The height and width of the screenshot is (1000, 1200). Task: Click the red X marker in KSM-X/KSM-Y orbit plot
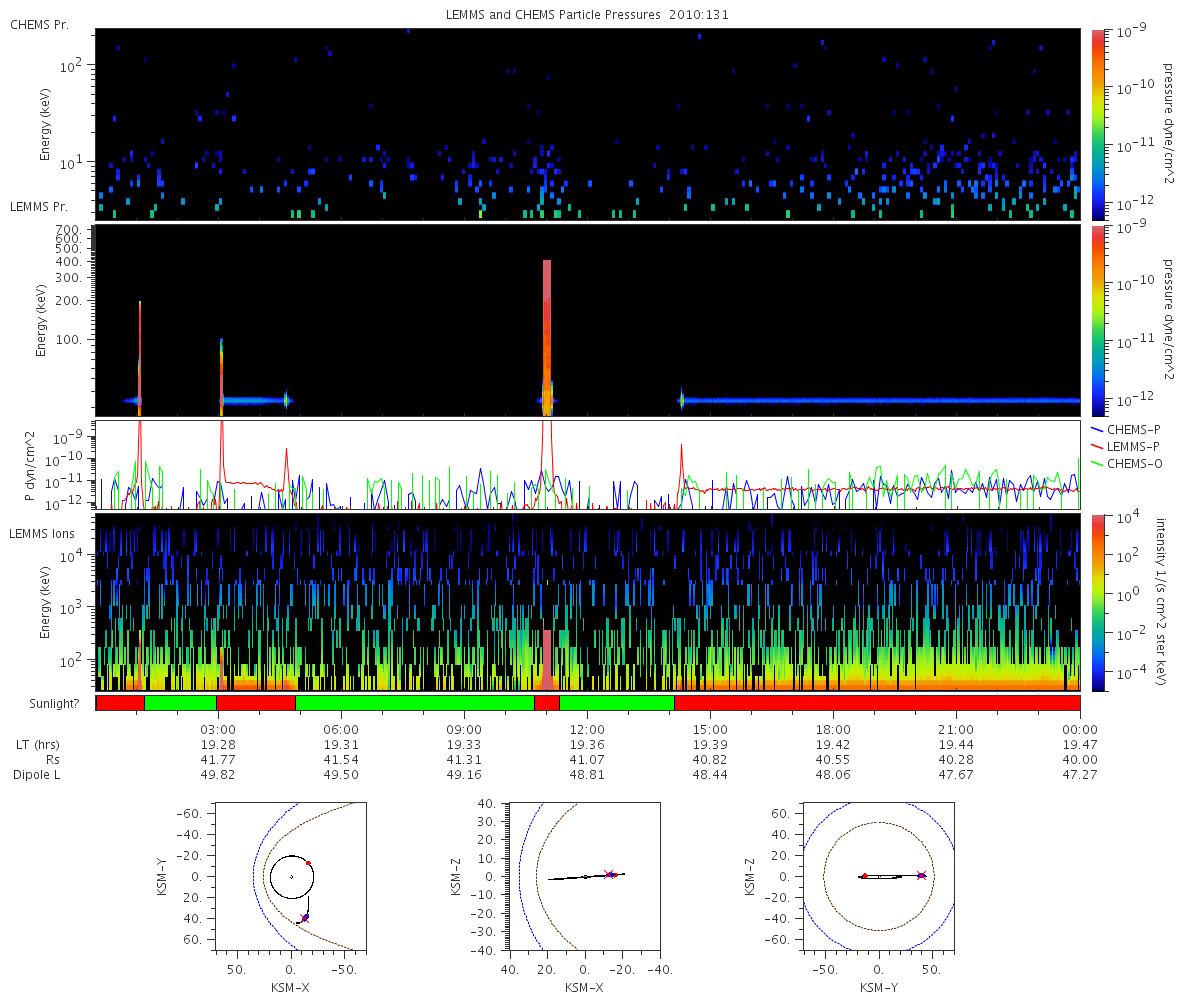pos(305,917)
